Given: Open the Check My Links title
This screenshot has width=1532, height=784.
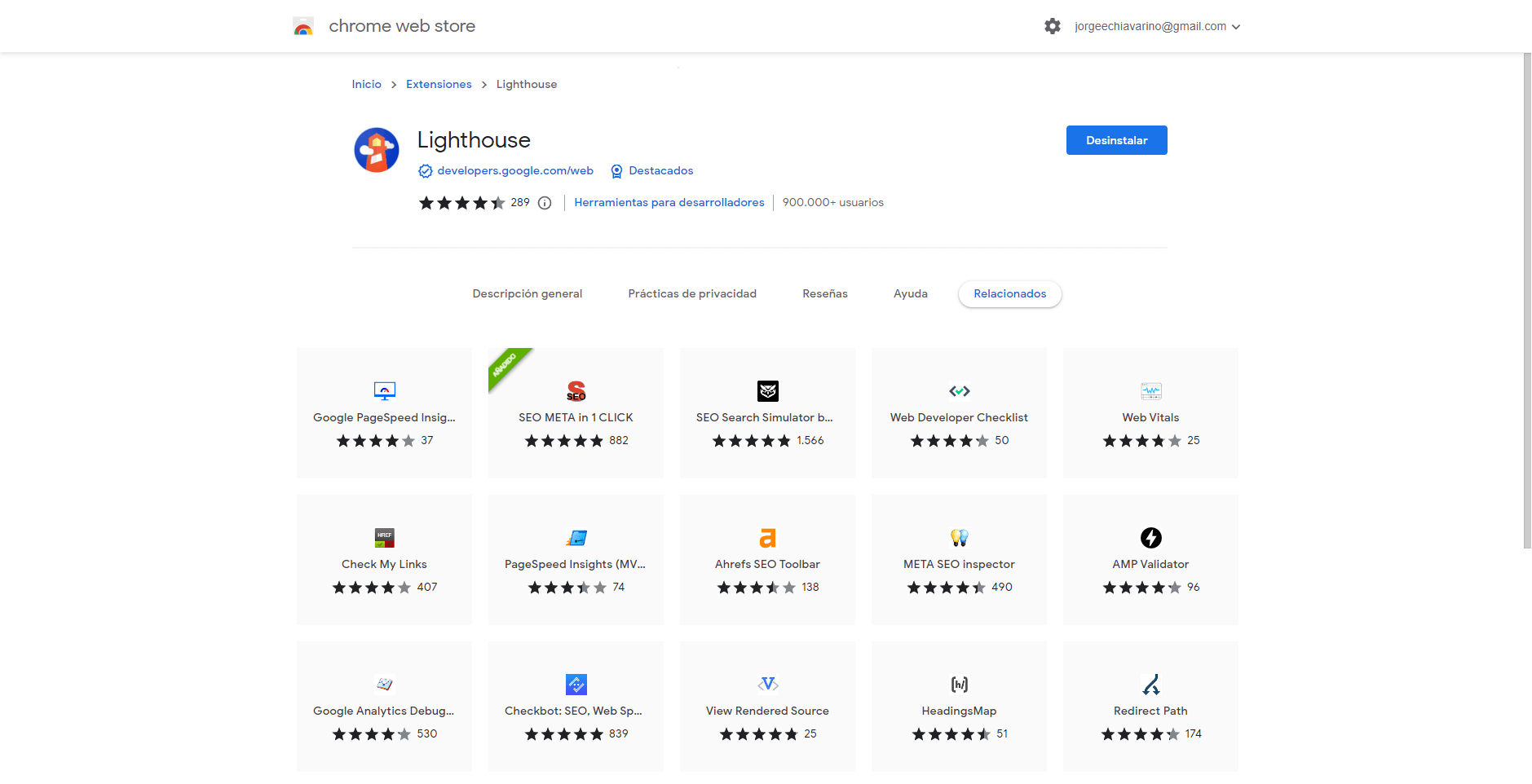Looking at the screenshot, I should coord(384,565).
